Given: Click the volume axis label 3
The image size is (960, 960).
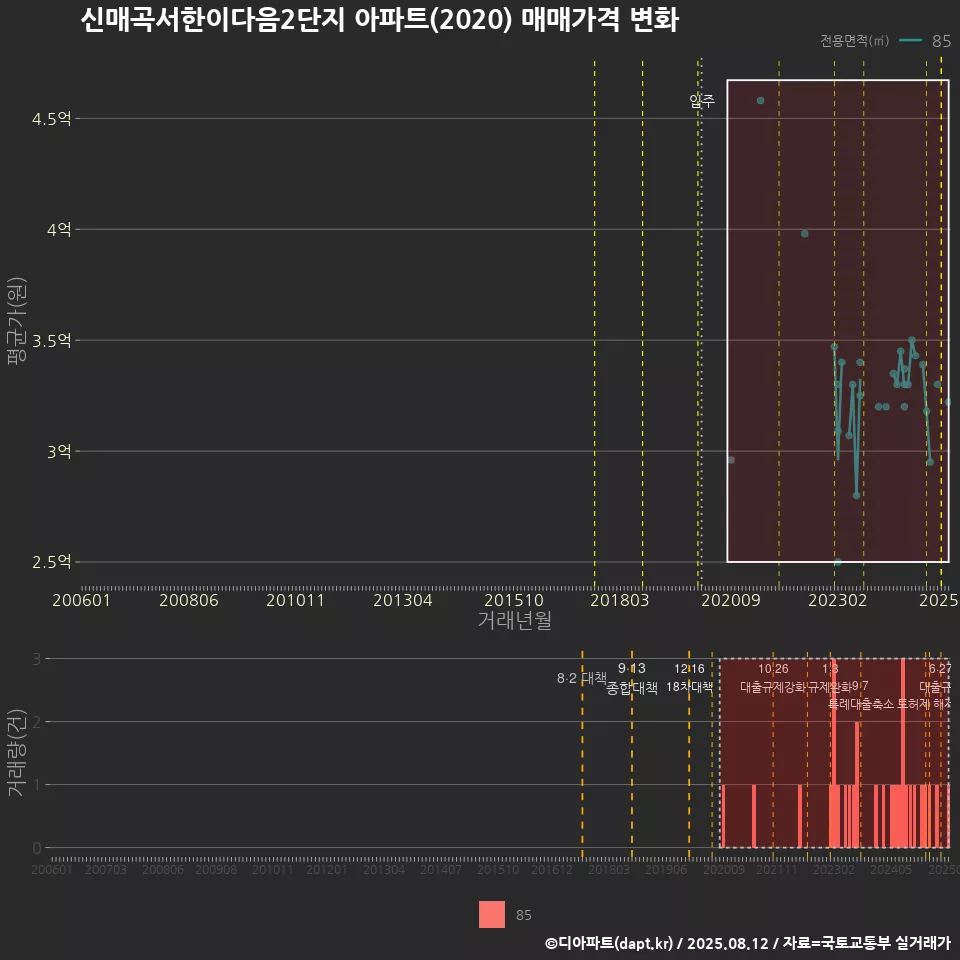Looking at the screenshot, I should [x=37, y=659].
